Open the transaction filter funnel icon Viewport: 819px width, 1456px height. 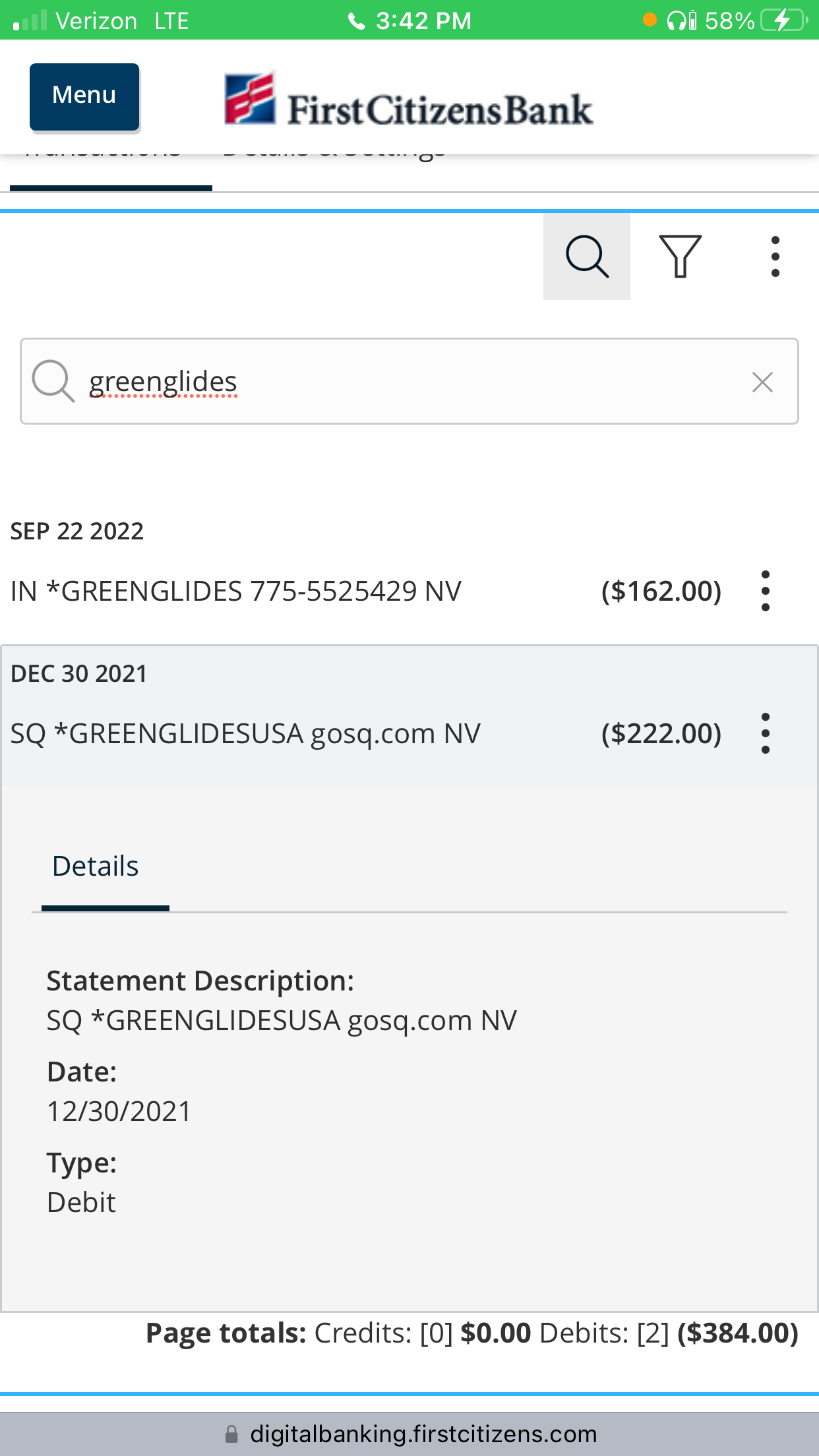tap(680, 257)
